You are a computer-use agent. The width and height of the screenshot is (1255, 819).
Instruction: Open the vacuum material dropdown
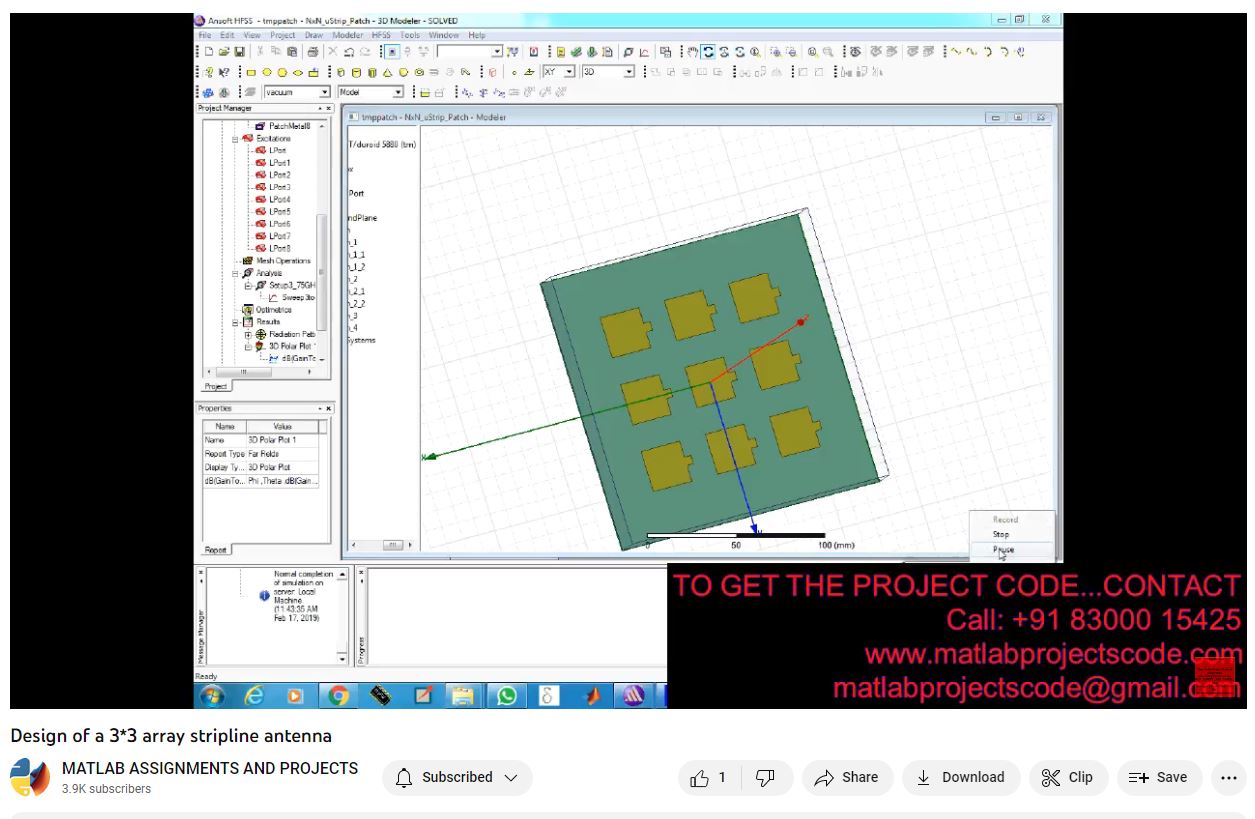click(x=324, y=93)
